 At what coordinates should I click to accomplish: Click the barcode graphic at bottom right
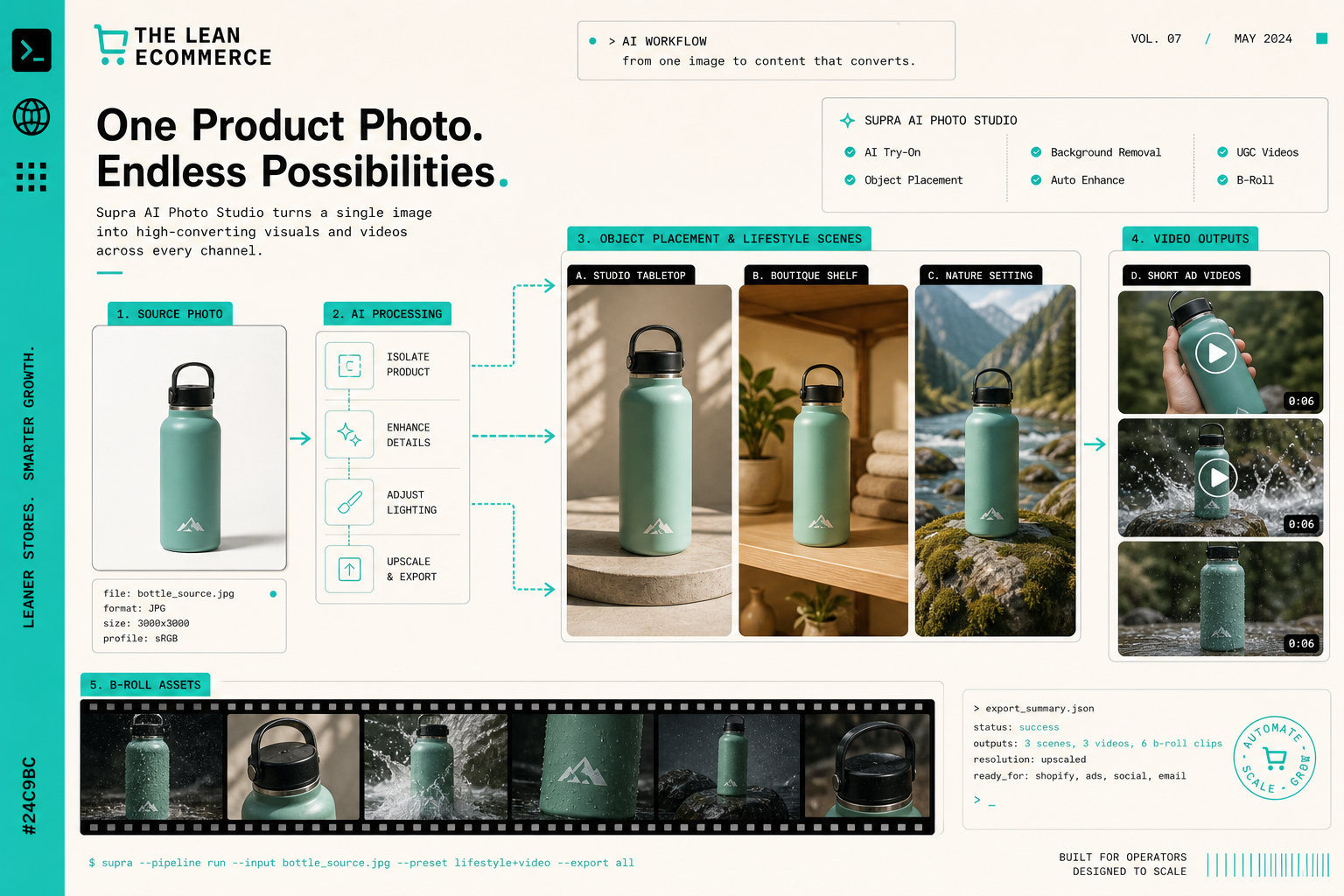pos(1268,864)
